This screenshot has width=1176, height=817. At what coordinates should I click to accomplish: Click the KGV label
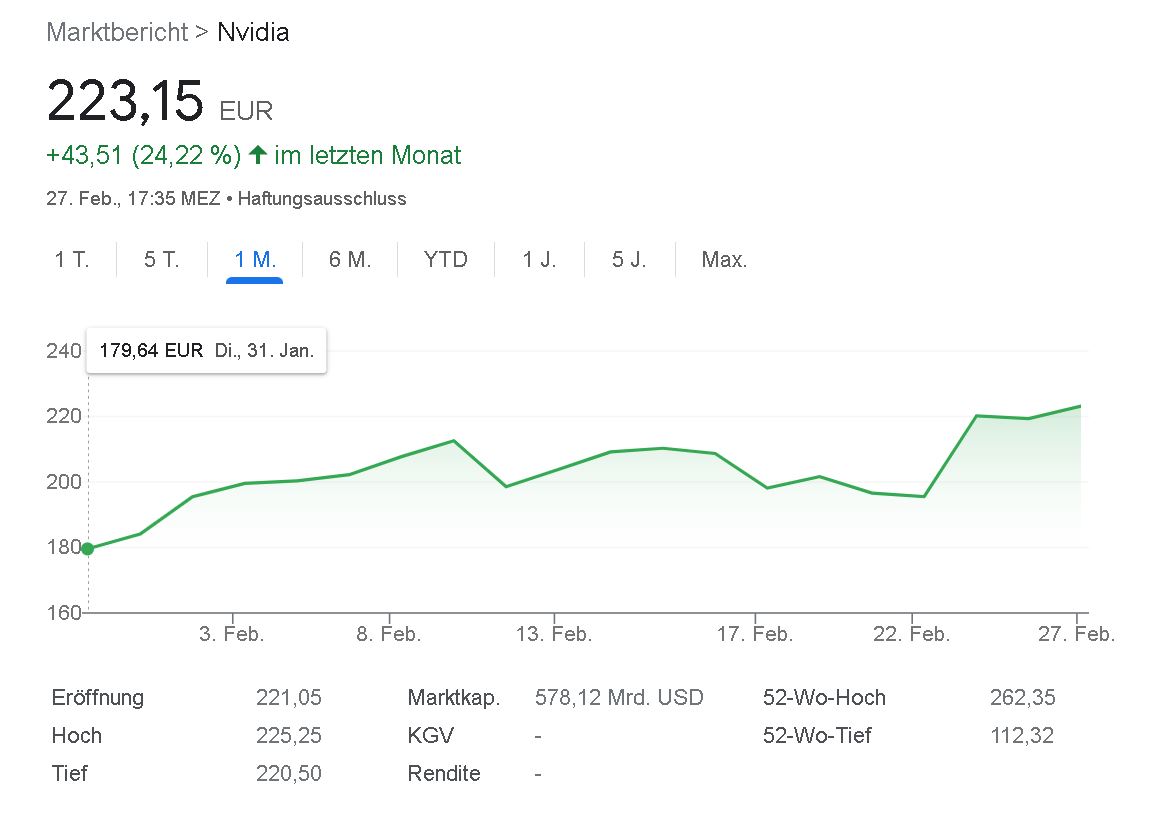[x=430, y=736]
